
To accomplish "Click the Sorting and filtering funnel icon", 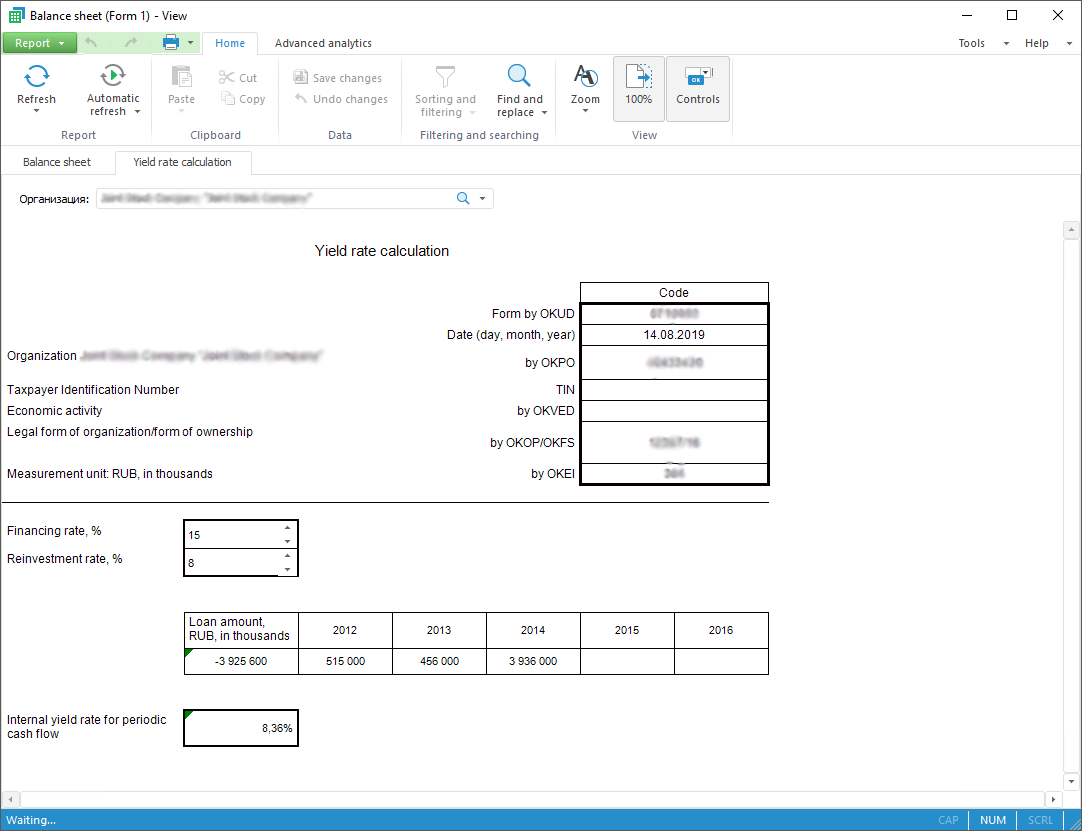I will (x=445, y=76).
